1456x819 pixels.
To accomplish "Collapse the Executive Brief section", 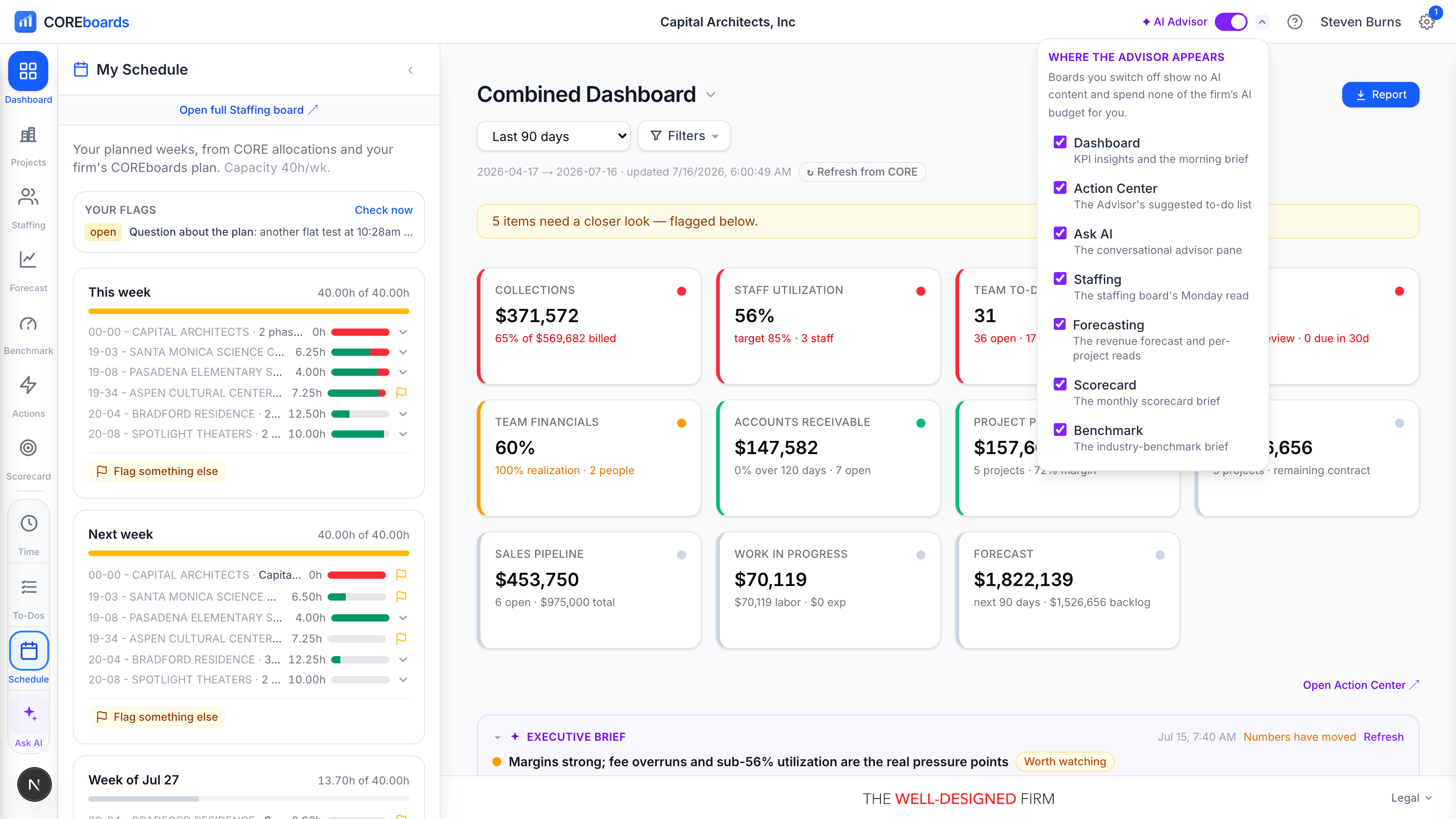I will (497, 737).
